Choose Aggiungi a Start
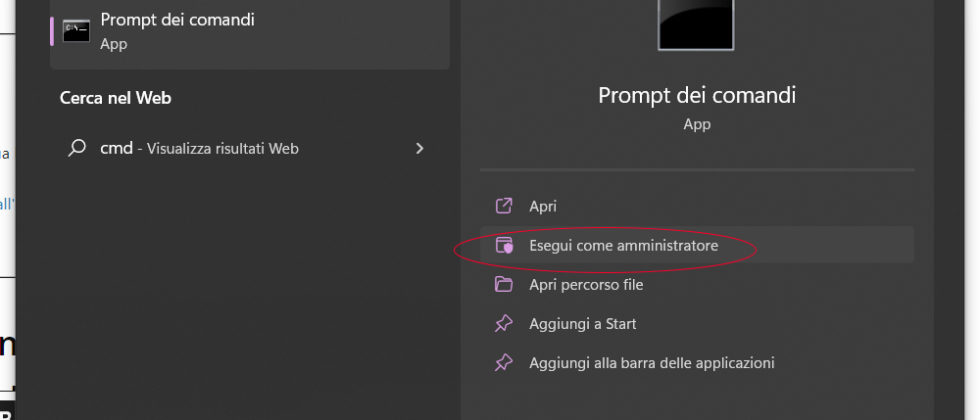 click(x=583, y=324)
